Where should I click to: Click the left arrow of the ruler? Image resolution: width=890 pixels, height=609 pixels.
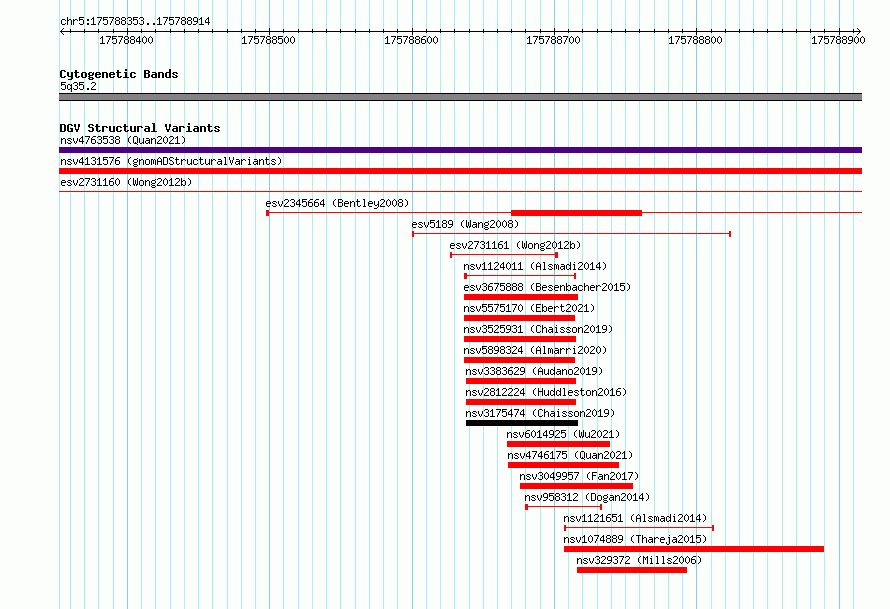62,32
